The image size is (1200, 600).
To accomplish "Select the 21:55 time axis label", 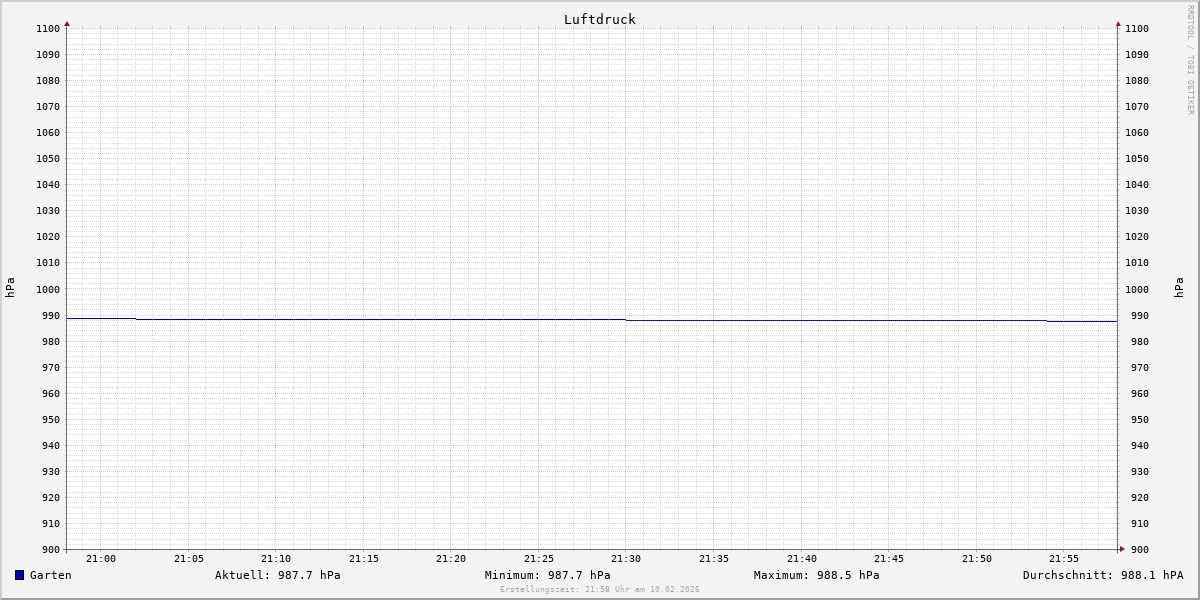I will pos(1064,559).
